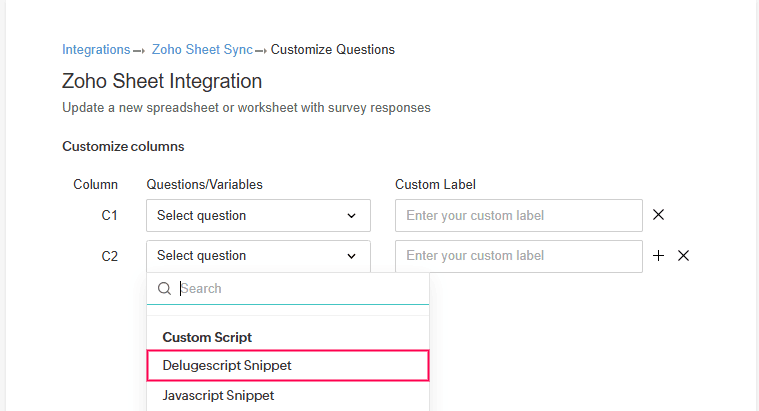Click into the dropdown Search field
Viewport: 759px width, 411px height.
[300, 289]
